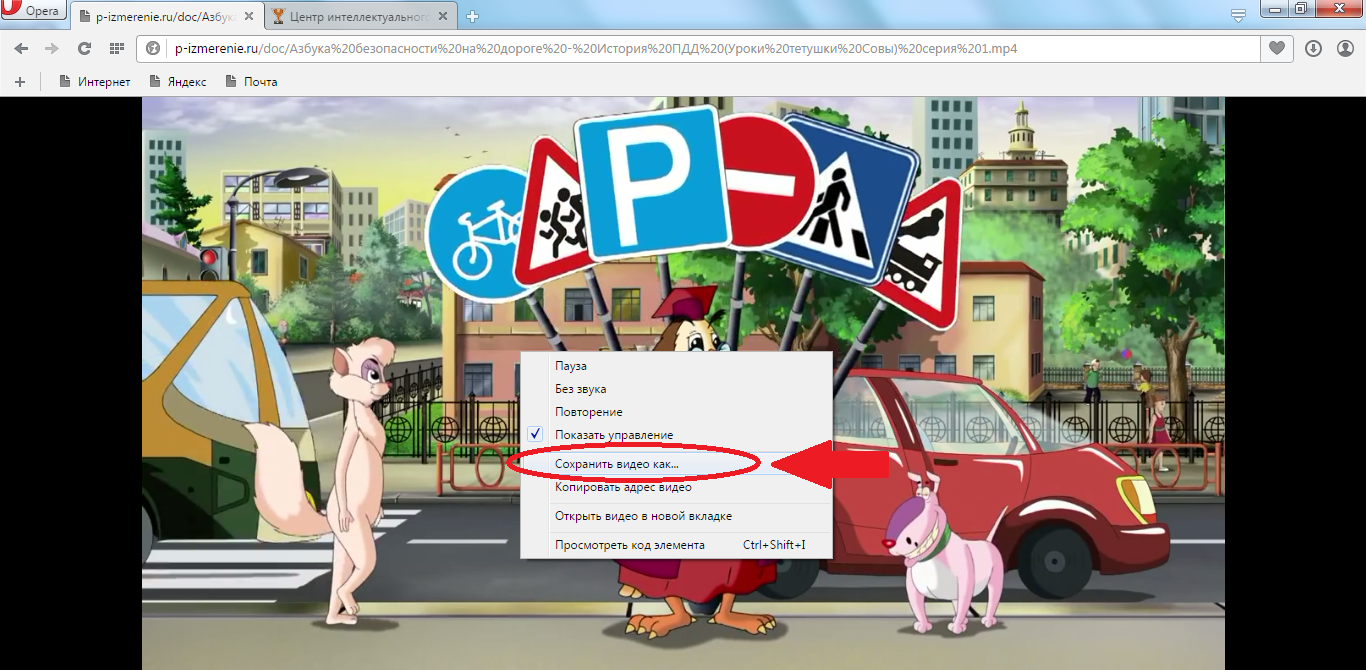Choose Копировать адрес видео
The width and height of the screenshot is (1366, 670).
(677, 487)
